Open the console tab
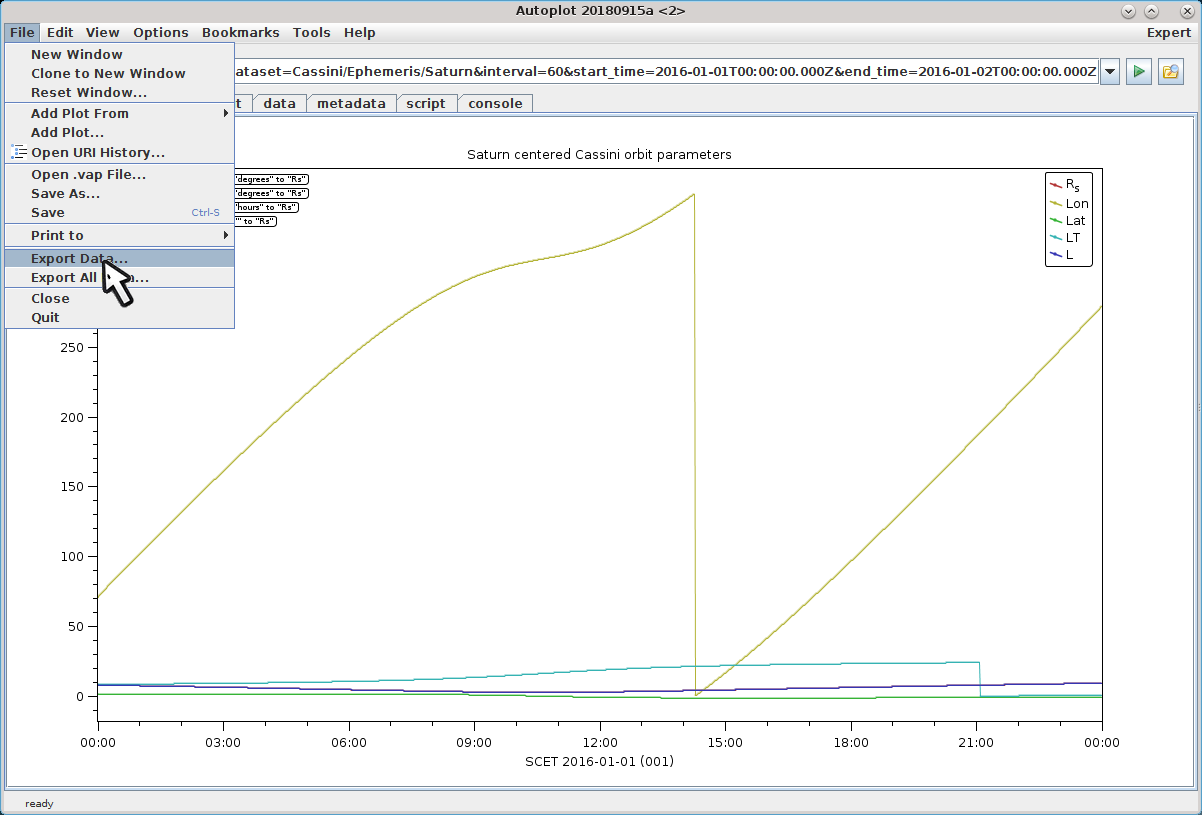Viewport: 1202px width, 825px height. pos(495,103)
